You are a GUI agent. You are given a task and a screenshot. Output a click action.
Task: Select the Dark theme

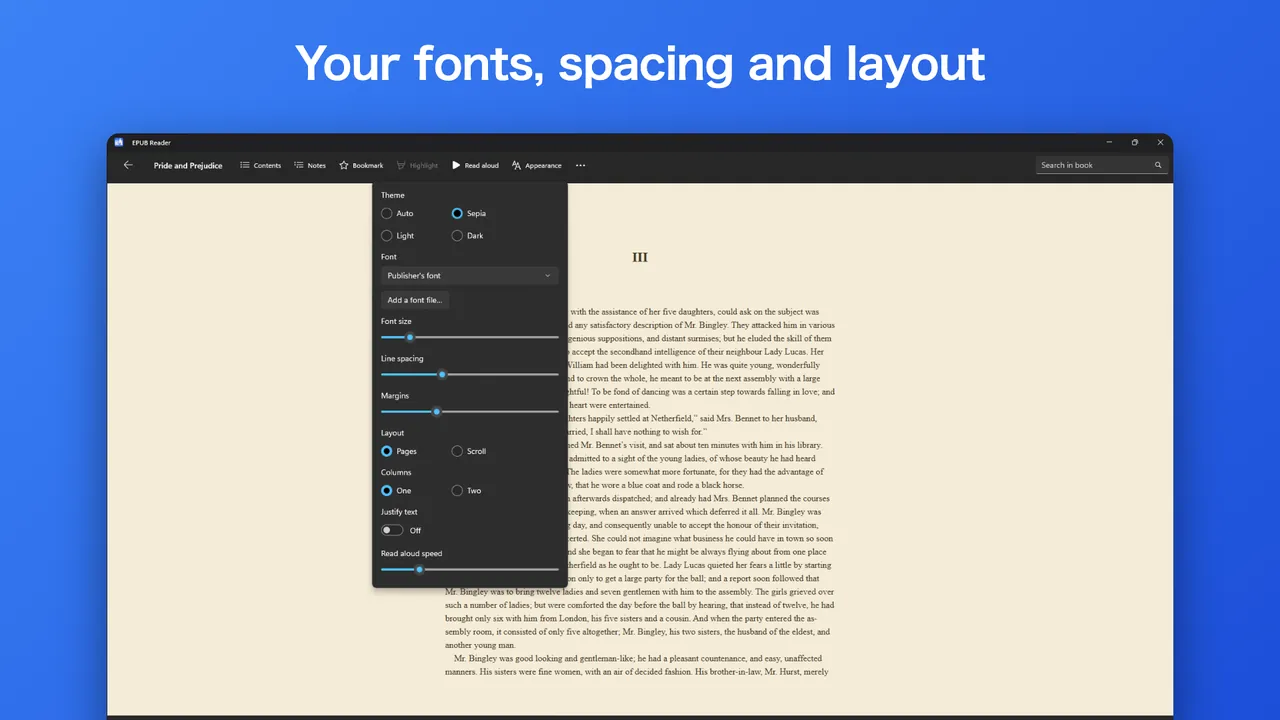coord(467,236)
